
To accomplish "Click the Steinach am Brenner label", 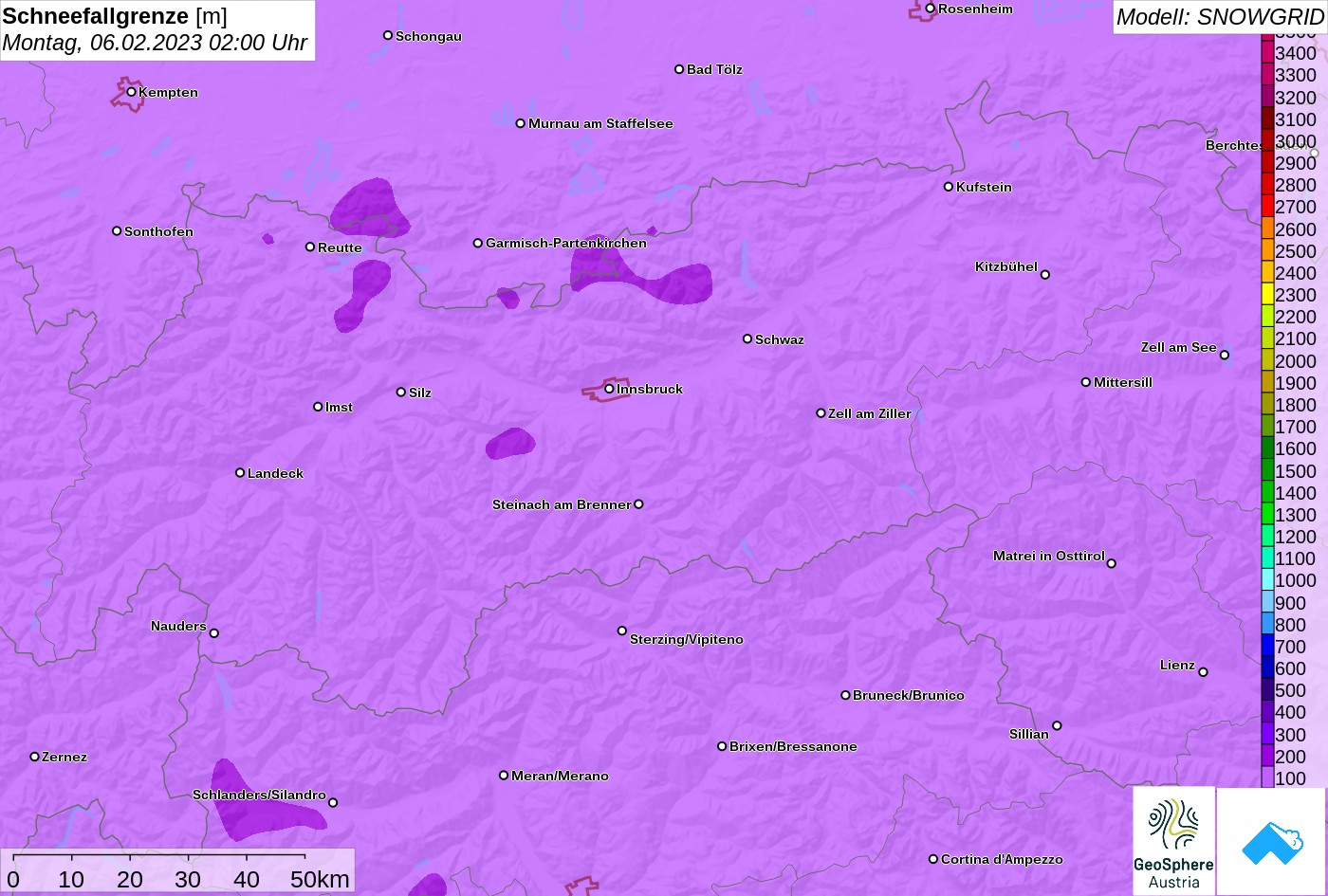I will 562,504.
